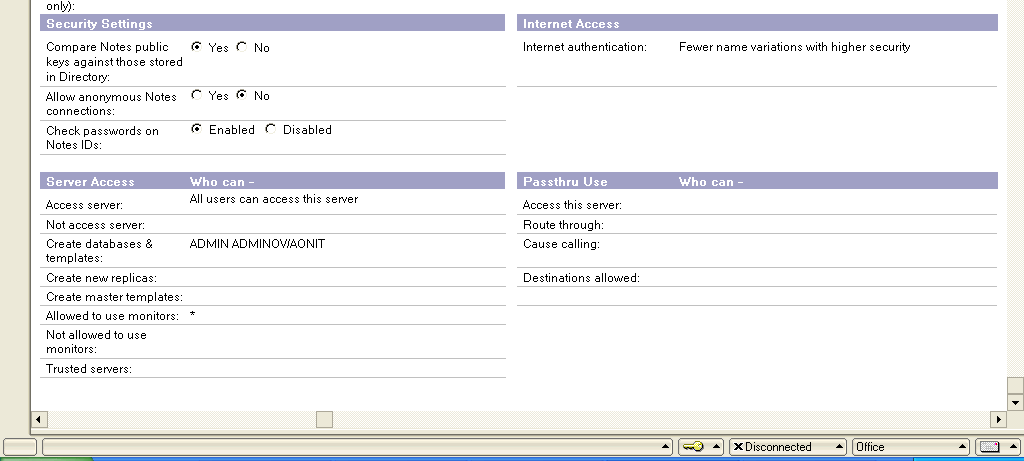The width and height of the screenshot is (1024, 461).
Task: Click the 'Create new replicas:' label
Action: (101, 278)
